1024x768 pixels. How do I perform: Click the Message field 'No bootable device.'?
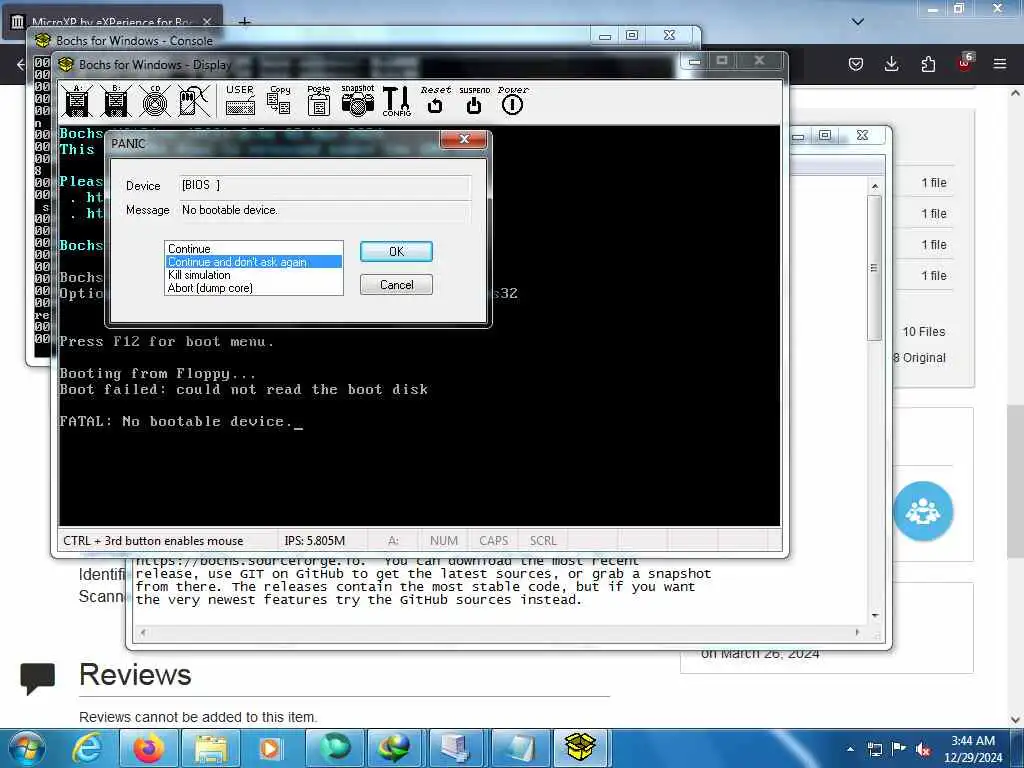[x=325, y=210]
